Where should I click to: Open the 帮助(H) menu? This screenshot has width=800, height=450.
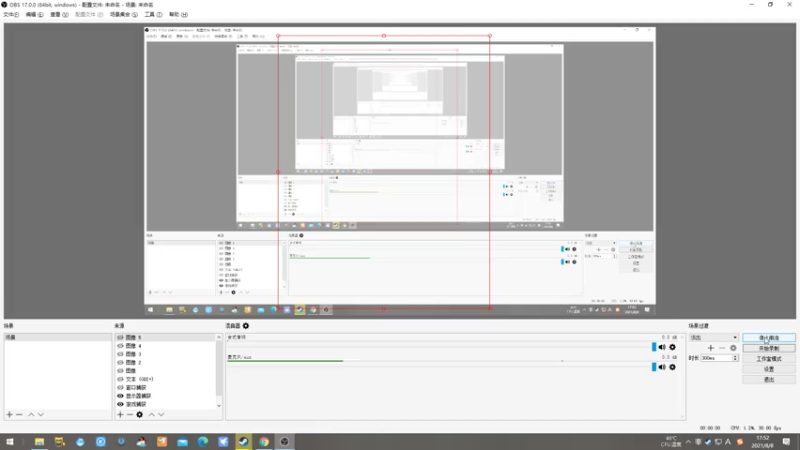(x=178, y=15)
